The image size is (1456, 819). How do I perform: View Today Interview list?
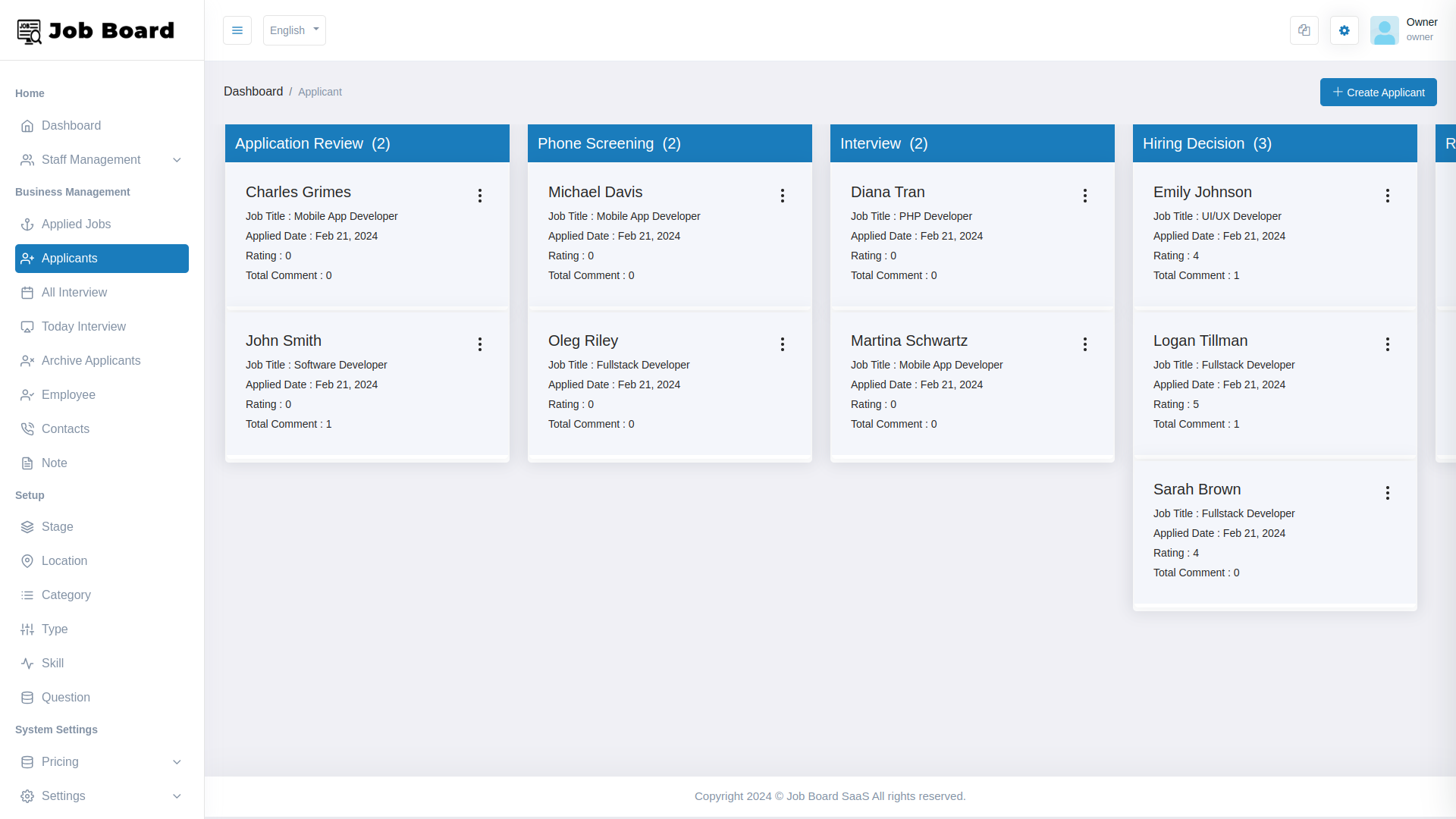point(83,326)
